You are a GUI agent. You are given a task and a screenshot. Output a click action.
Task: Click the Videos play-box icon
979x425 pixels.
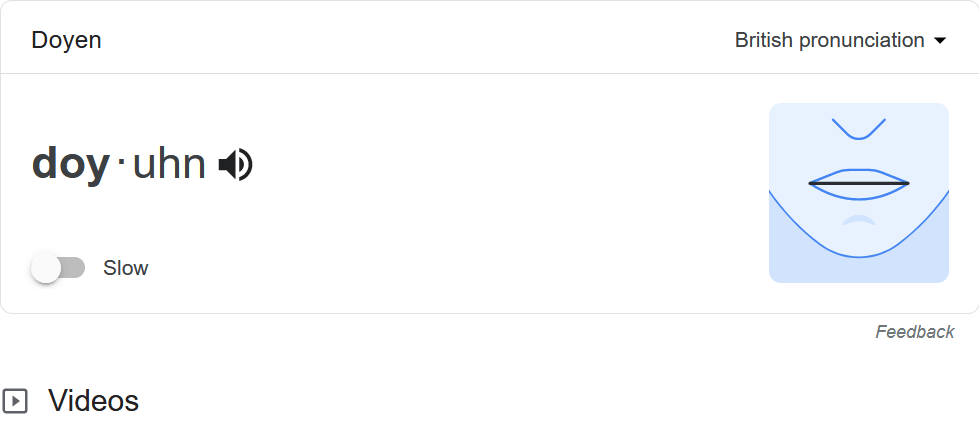click(x=15, y=402)
